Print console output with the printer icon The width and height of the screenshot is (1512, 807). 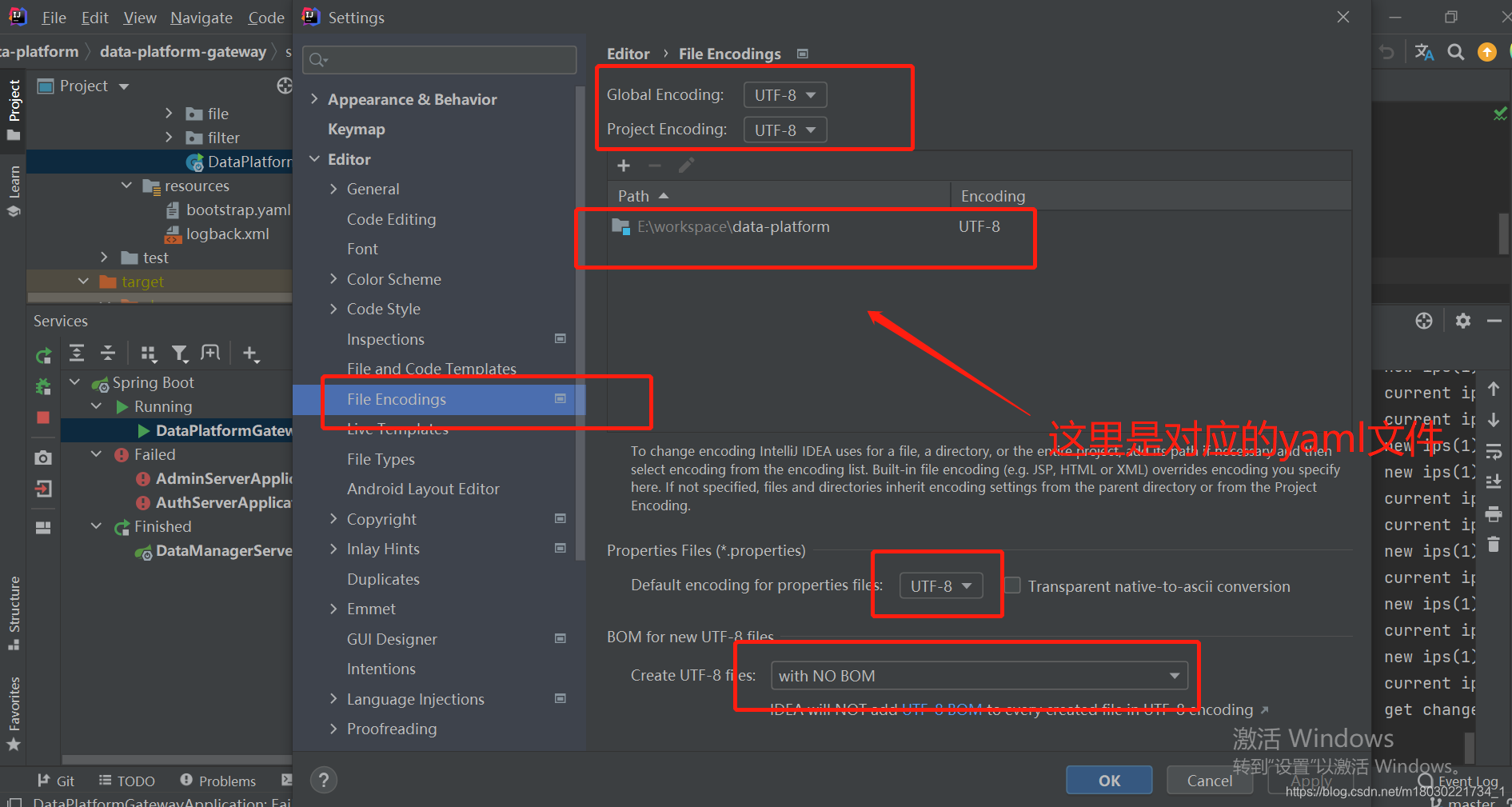point(1494,514)
